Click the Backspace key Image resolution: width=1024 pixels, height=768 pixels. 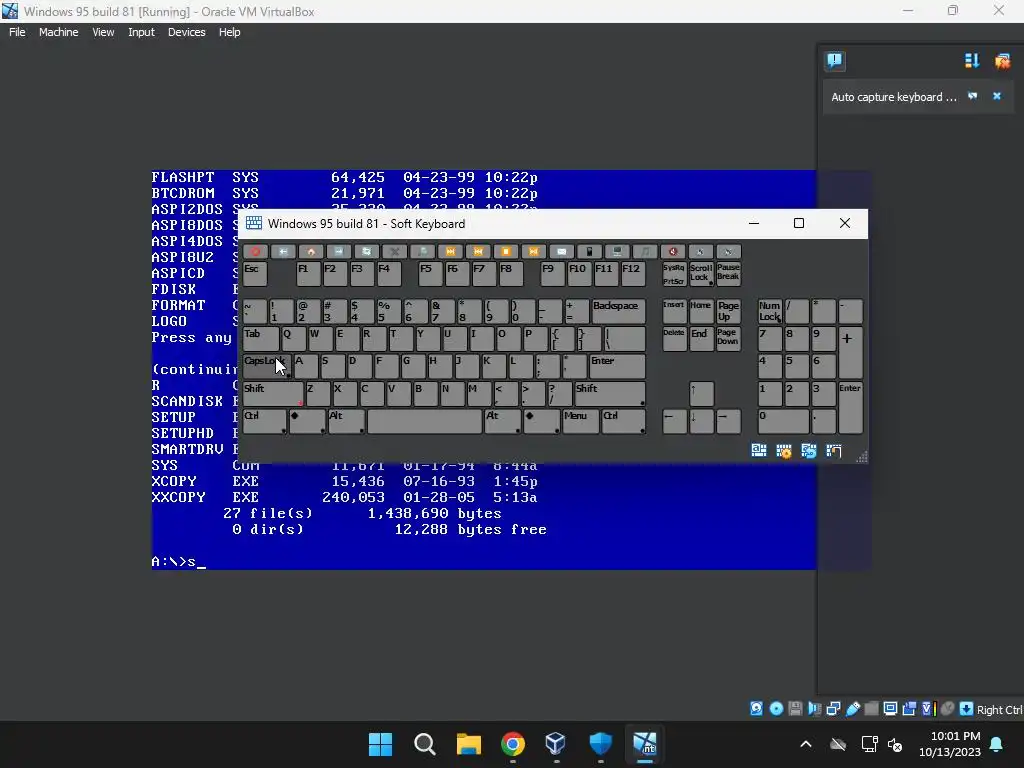click(x=618, y=312)
